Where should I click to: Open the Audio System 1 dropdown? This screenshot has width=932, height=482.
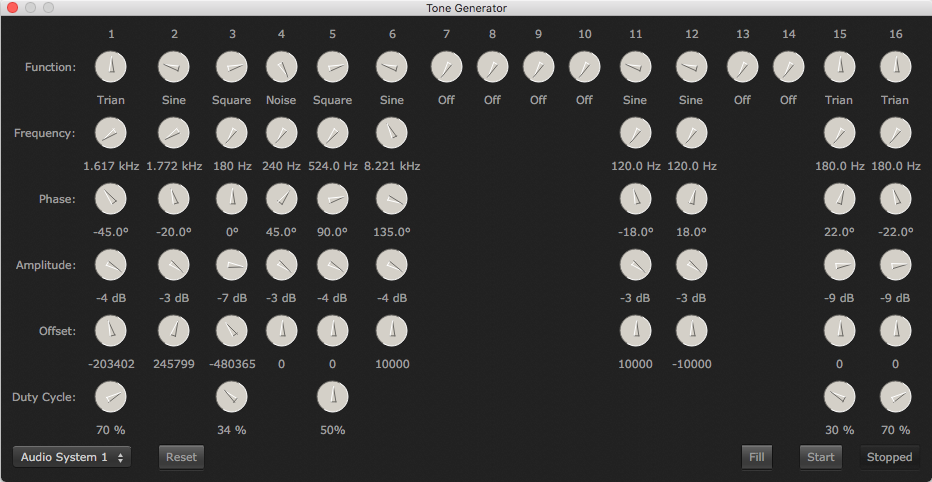tap(72, 457)
